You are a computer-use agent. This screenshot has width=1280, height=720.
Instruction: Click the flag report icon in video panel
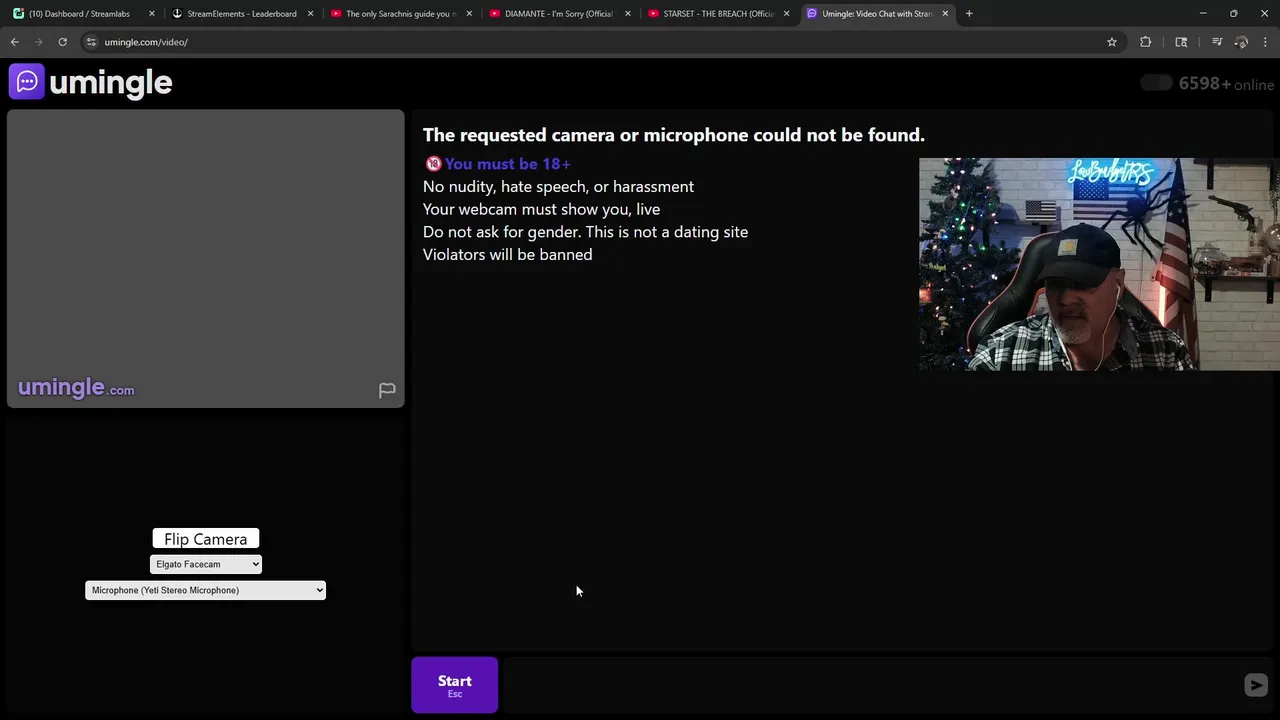click(387, 390)
